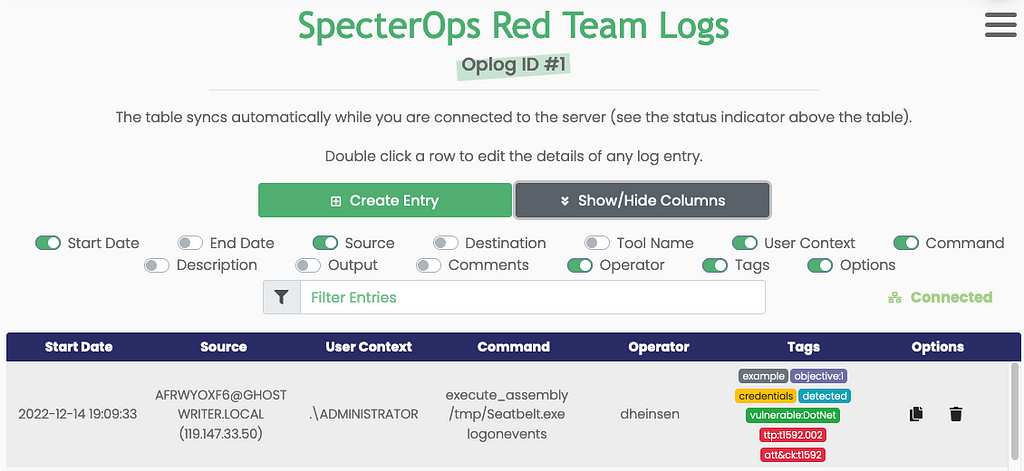The height and width of the screenshot is (471, 1024).
Task: Enable the Tool Name column switch
Action: [x=597, y=243]
